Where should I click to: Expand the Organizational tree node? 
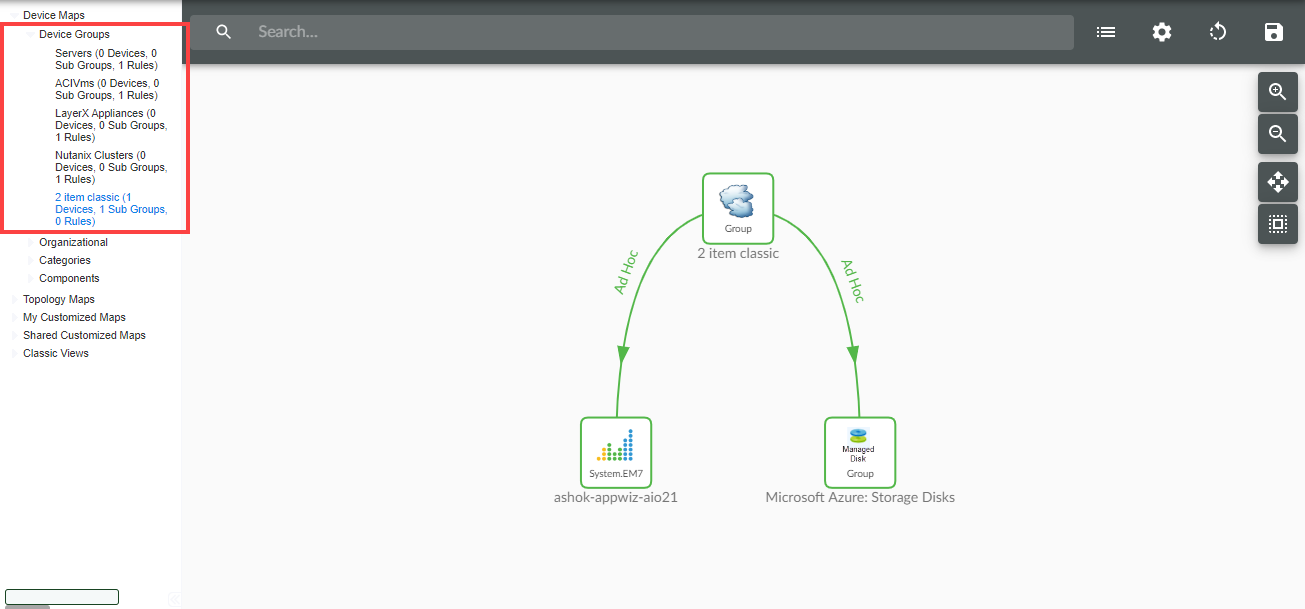tap(73, 242)
